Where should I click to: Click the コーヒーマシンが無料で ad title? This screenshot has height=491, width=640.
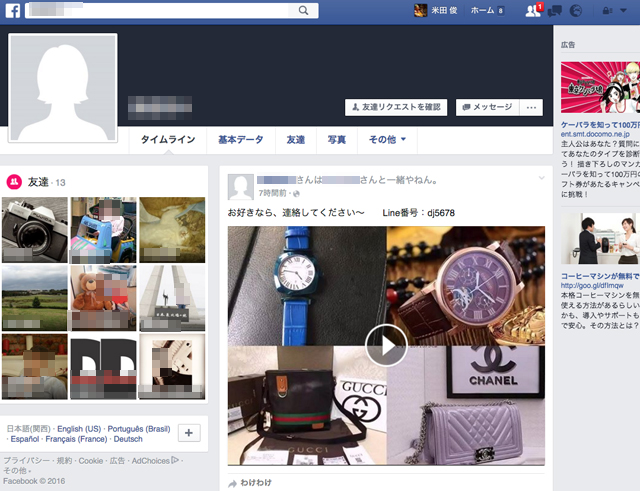coord(600,276)
